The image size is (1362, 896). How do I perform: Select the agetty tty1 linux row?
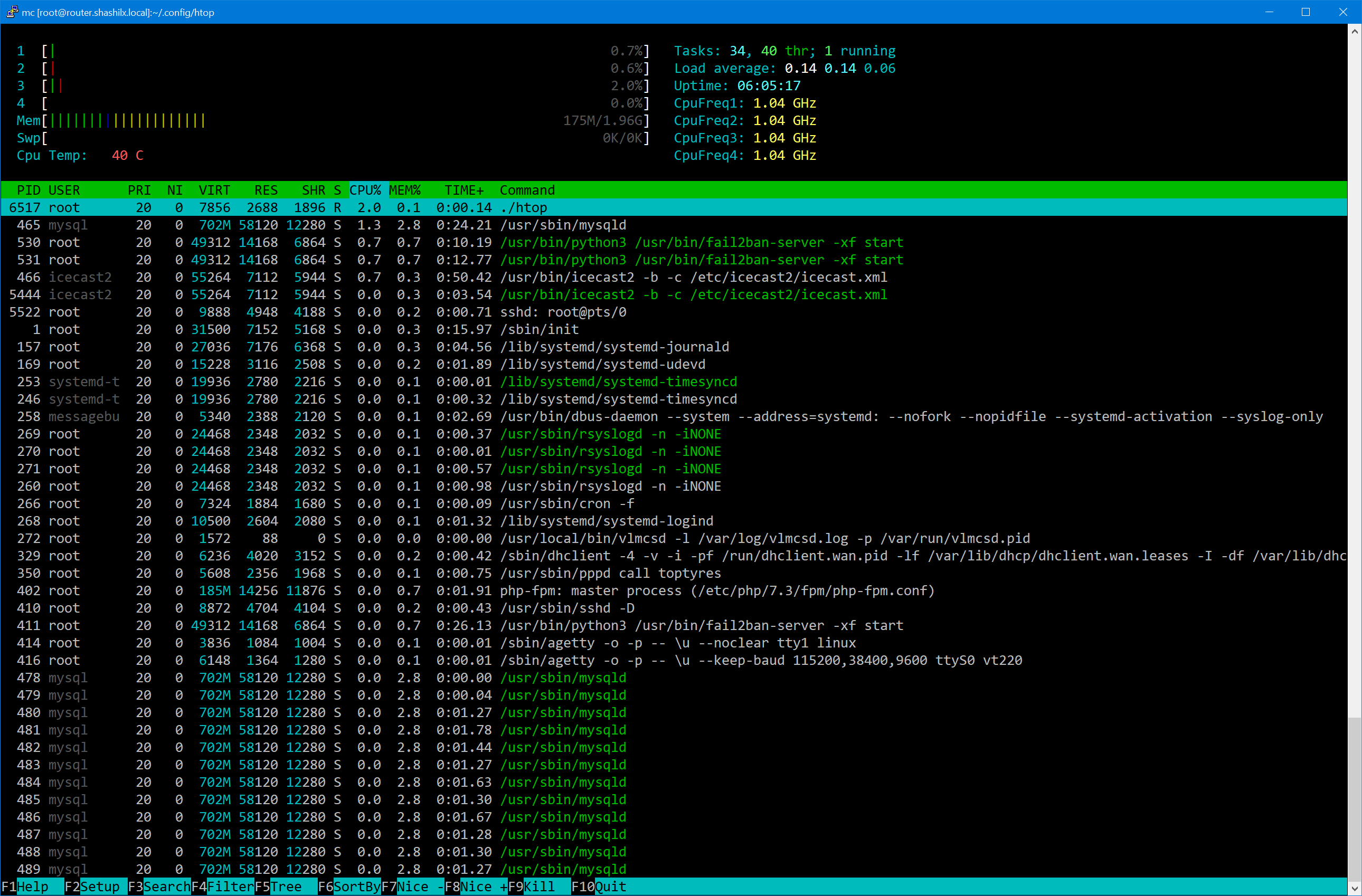[674, 643]
